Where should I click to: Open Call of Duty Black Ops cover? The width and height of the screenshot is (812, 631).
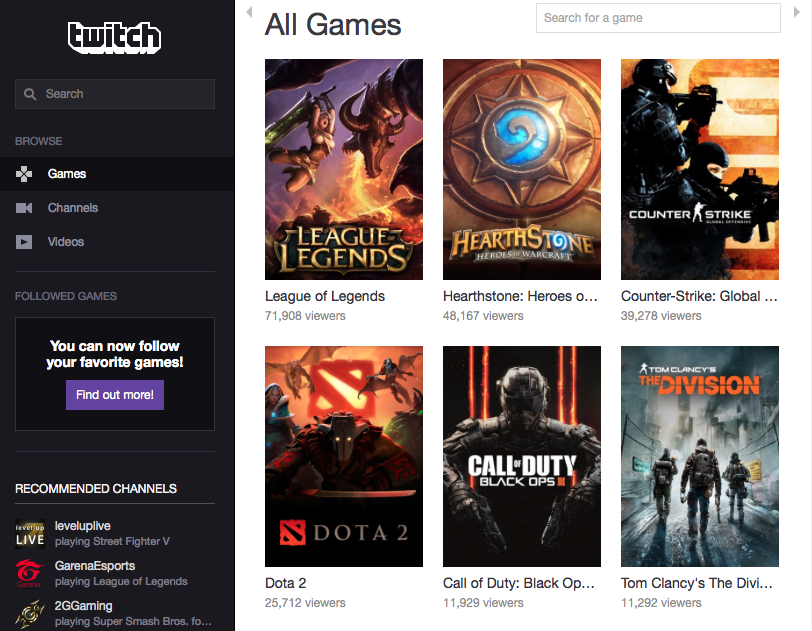pos(522,456)
